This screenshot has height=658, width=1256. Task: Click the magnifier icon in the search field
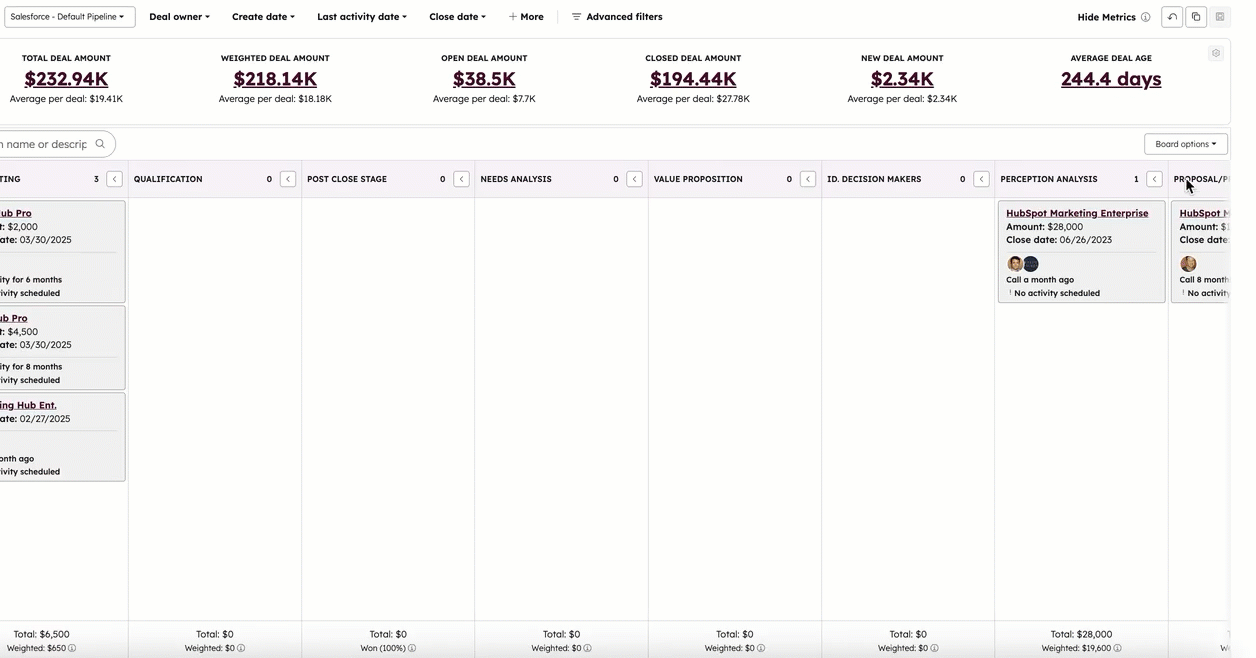click(99, 143)
